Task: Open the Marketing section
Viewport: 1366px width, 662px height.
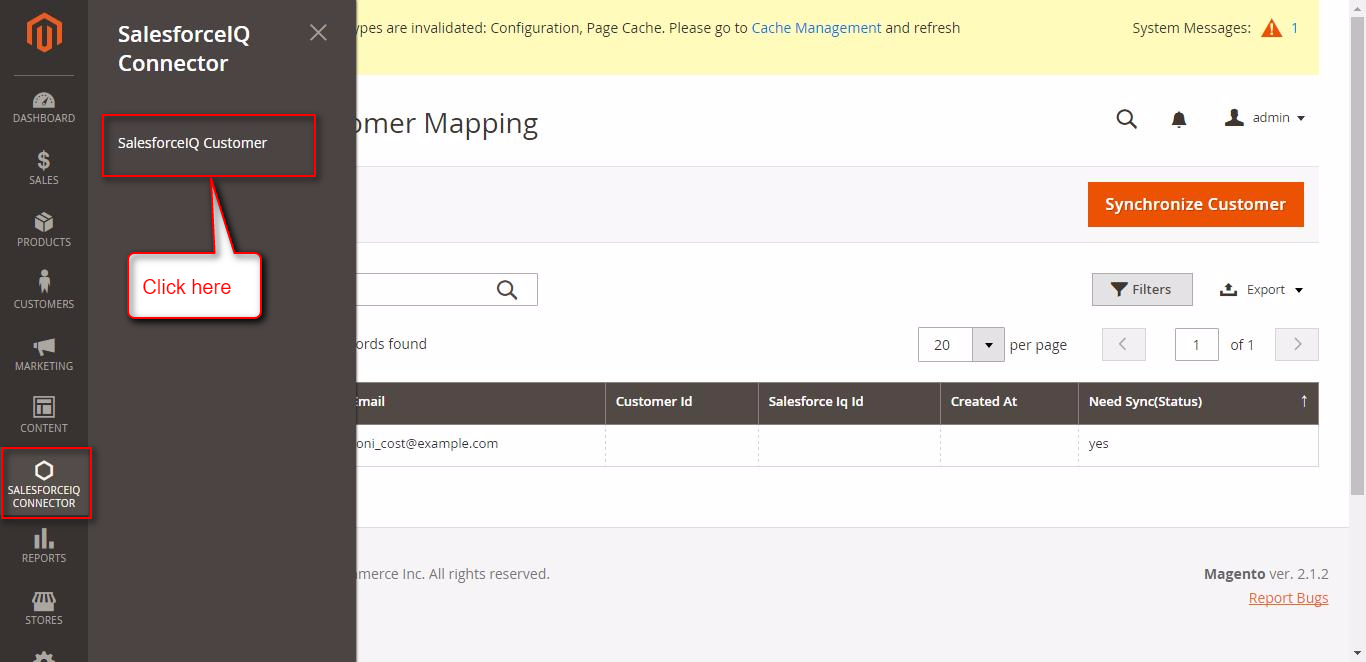Action: (x=43, y=352)
